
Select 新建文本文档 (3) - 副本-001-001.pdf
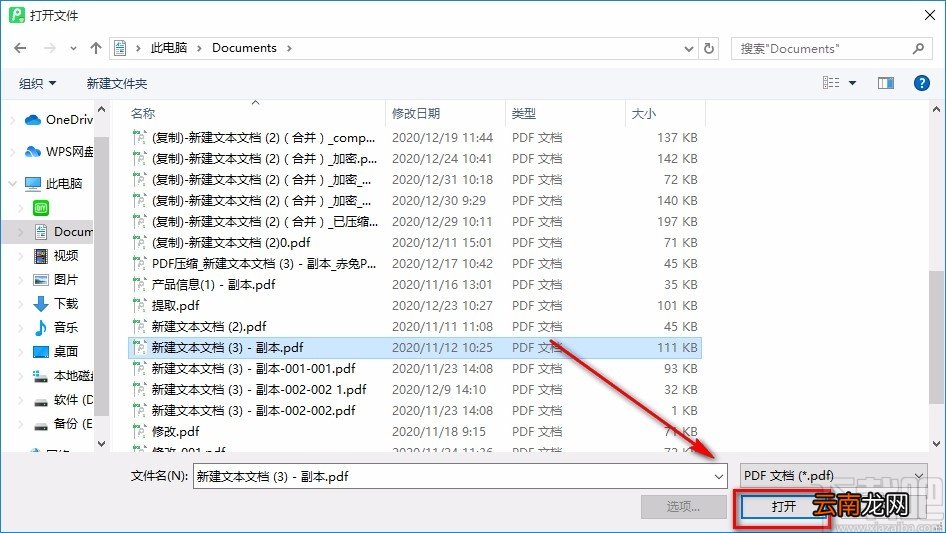415,369
